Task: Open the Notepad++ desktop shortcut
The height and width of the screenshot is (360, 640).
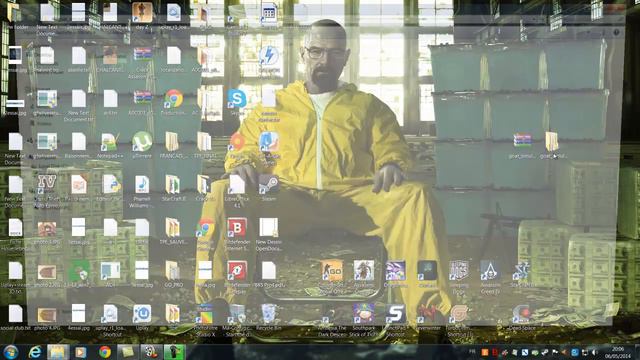Action: coord(110,142)
